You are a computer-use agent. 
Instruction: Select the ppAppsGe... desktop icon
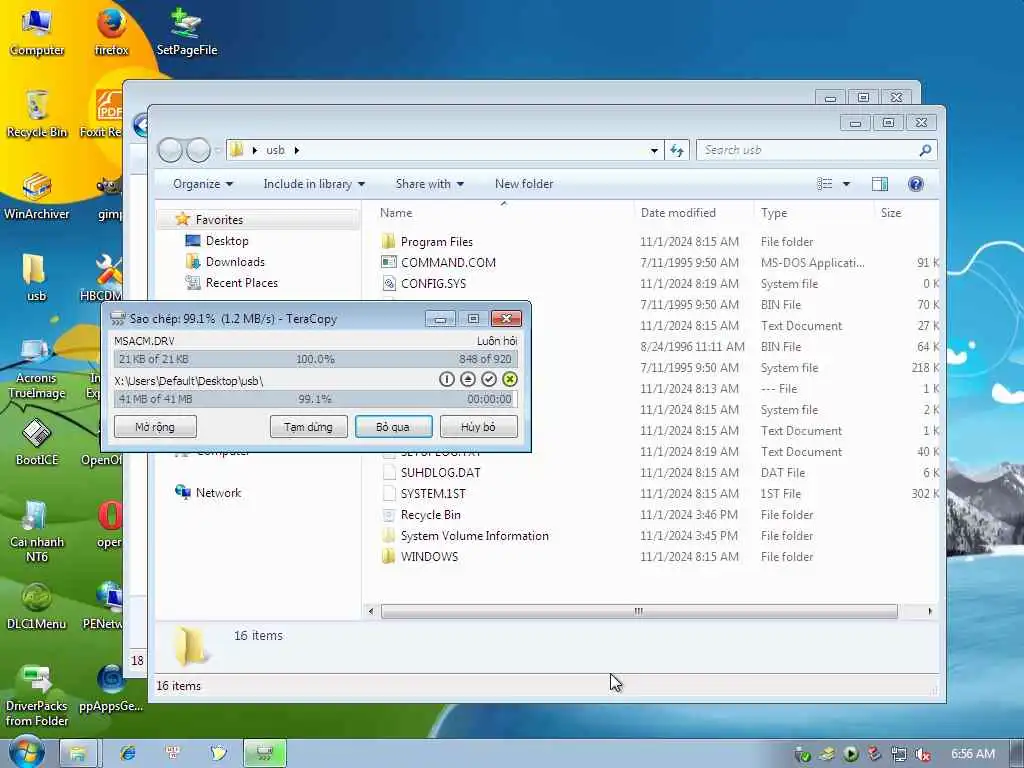[111, 688]
